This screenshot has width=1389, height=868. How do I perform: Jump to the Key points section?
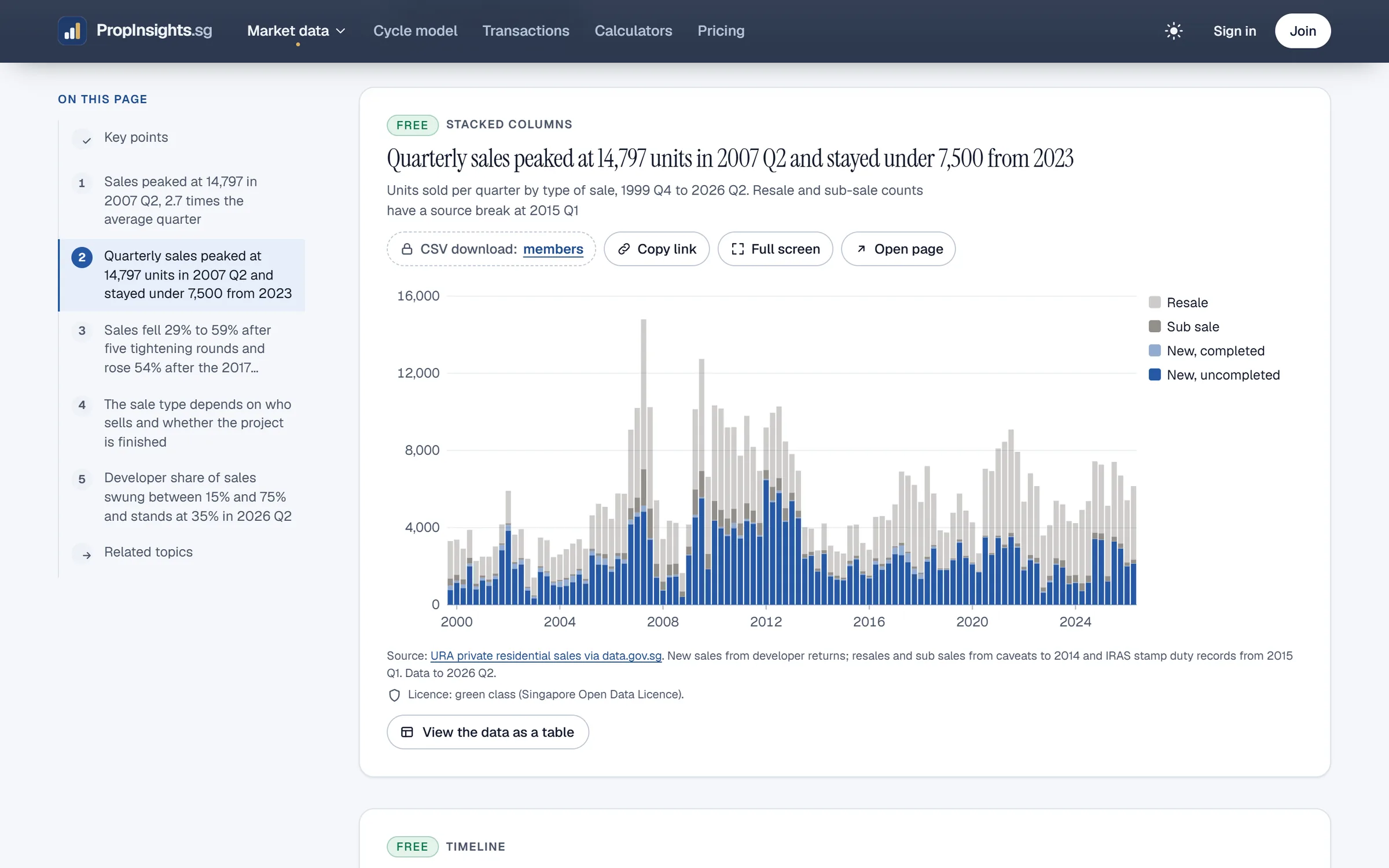[135, 137]
